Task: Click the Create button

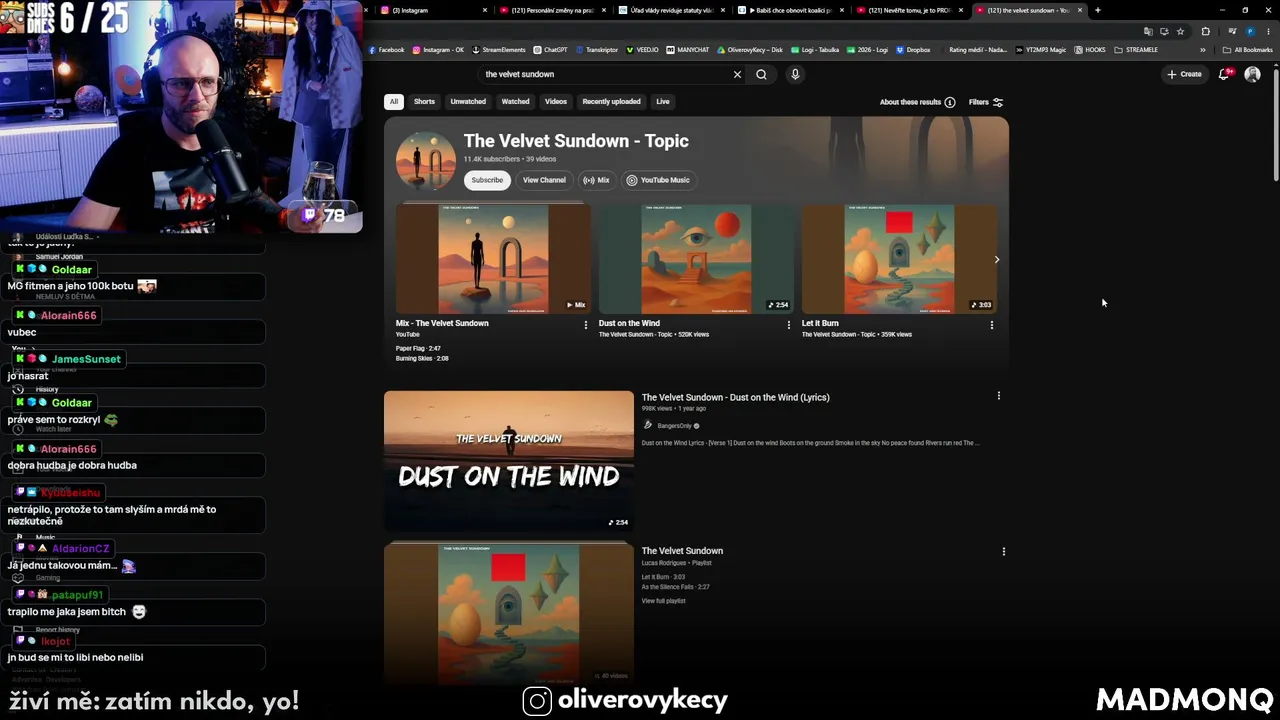Action: tap(1184, 74)
